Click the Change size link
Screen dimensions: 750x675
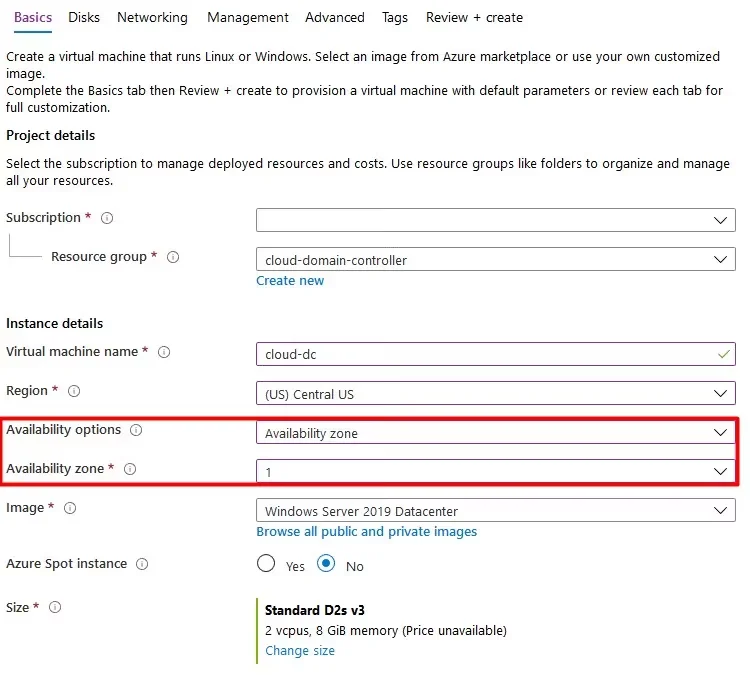[300, 651]
